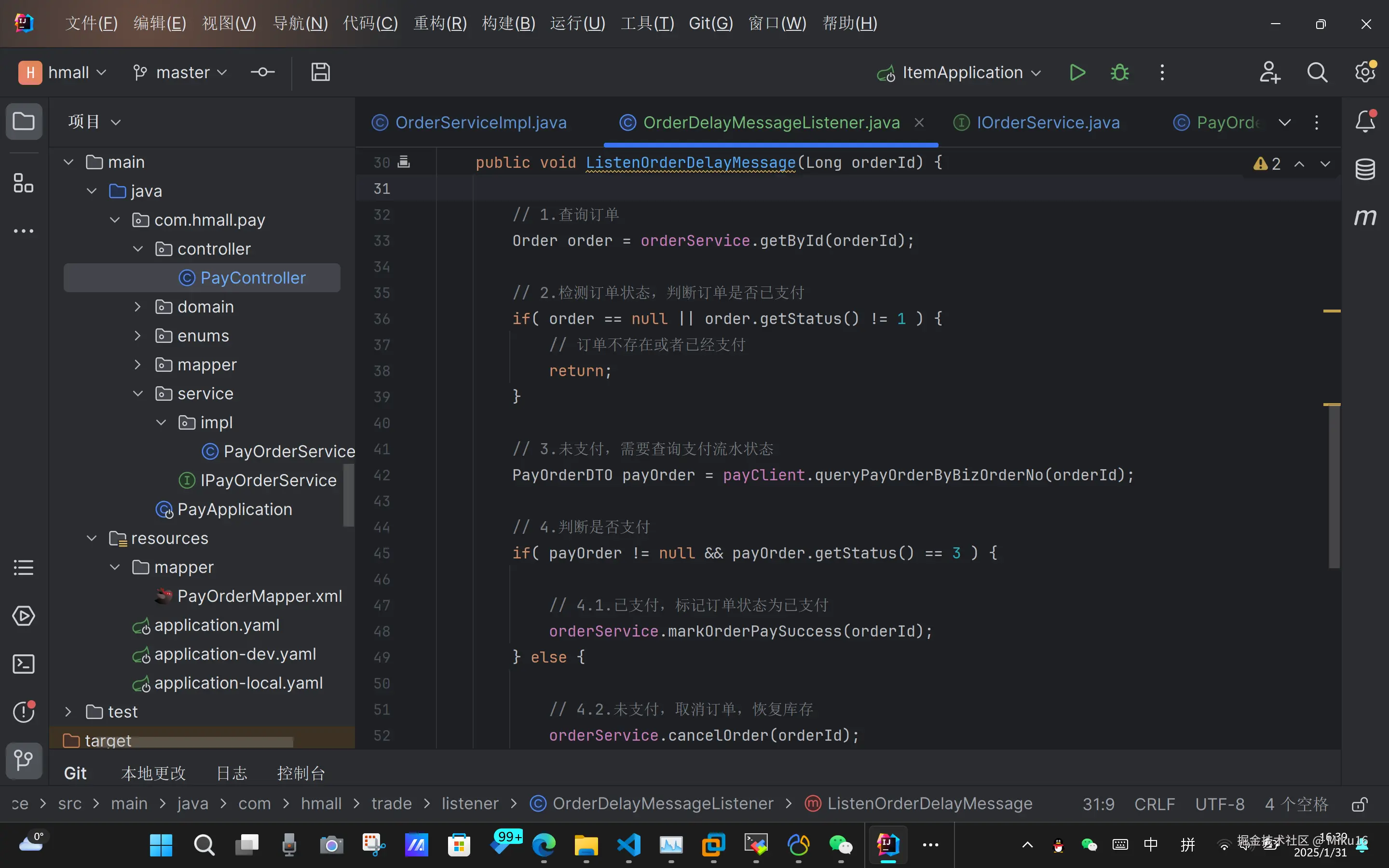Toggle the Project tool window folder icon
This screenshot has height=868, width=1389.
[24, 122]
